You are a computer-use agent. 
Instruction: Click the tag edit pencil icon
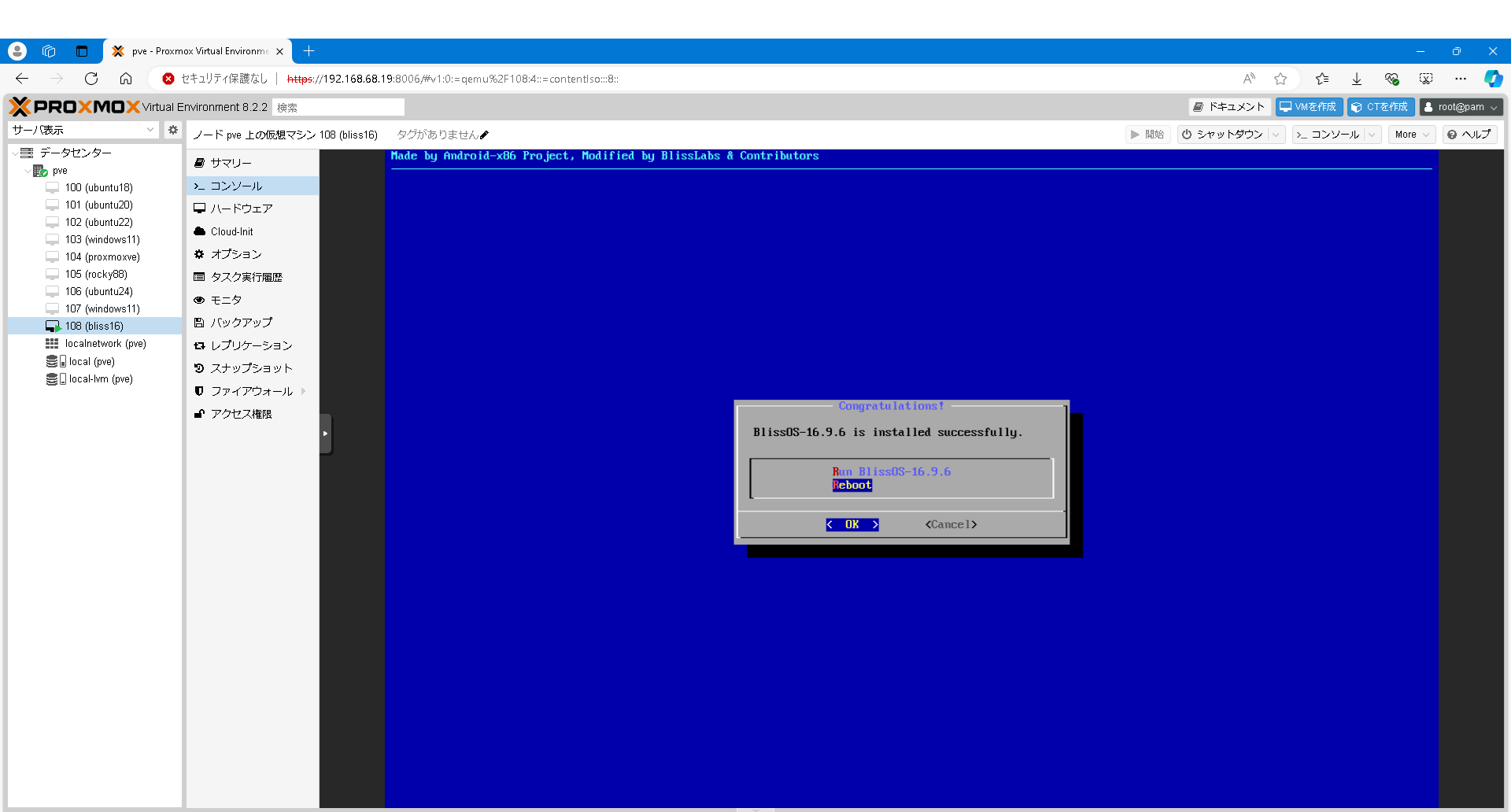484,135
